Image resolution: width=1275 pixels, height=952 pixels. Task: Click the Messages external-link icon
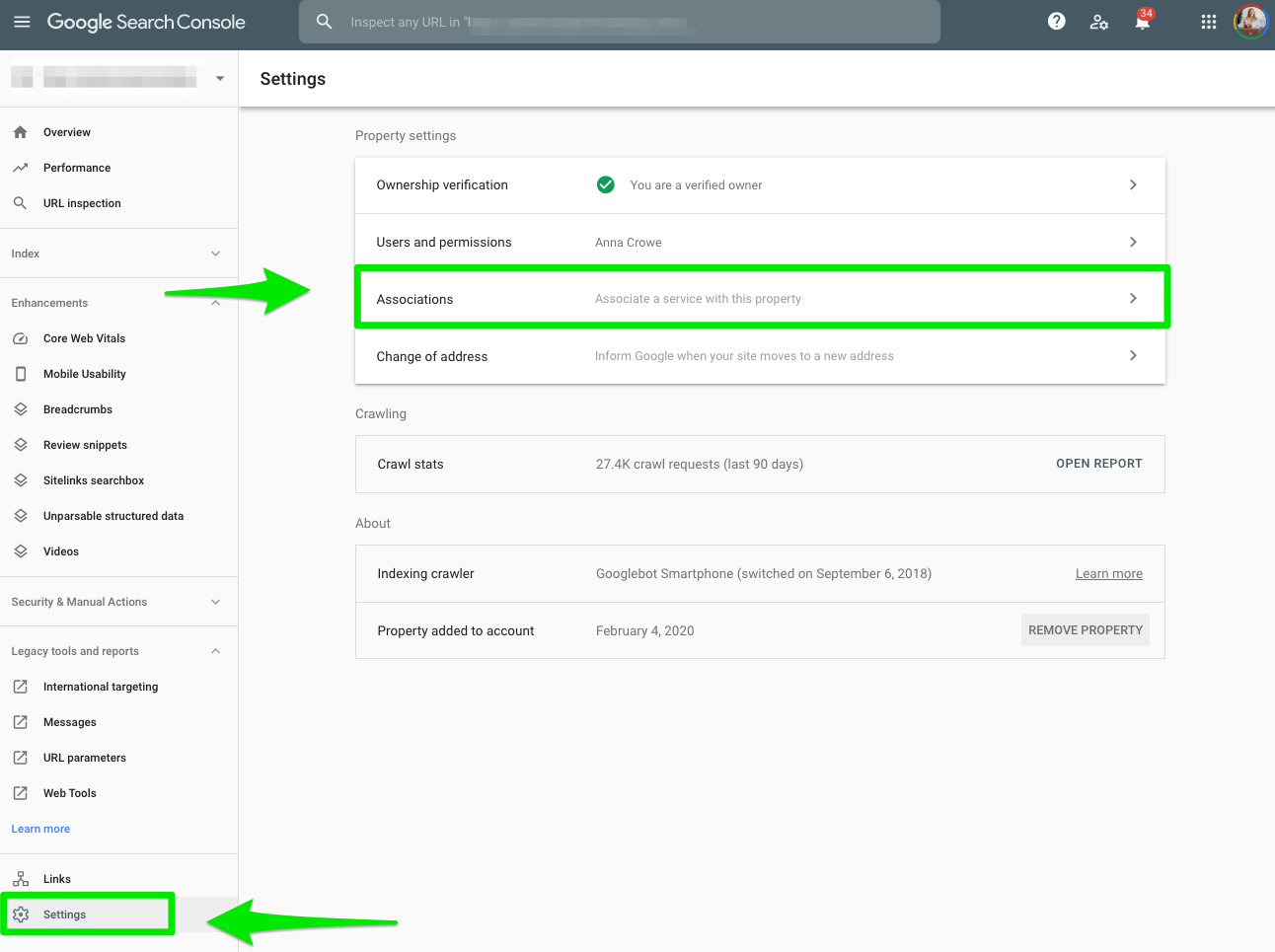(x=21, y=722)
